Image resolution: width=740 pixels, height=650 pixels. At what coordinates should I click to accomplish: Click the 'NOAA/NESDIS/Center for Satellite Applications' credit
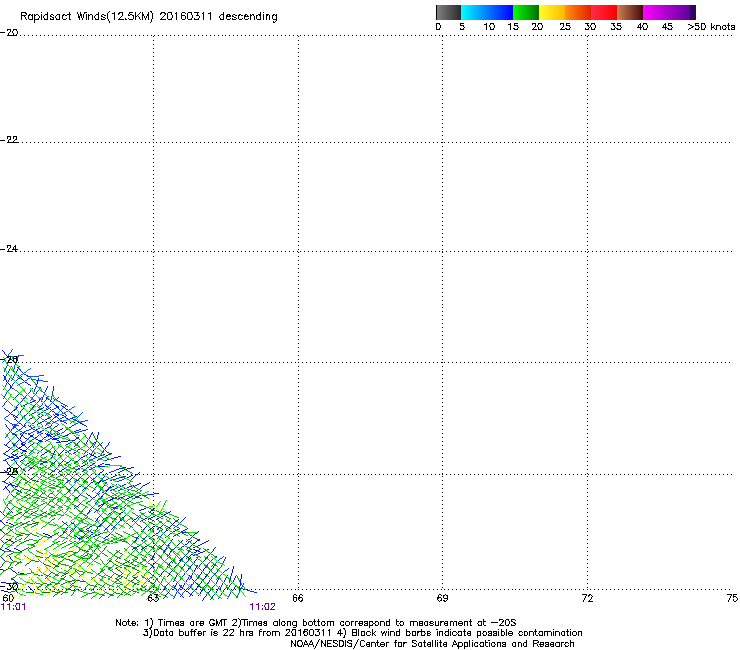(x=432, y=644)
